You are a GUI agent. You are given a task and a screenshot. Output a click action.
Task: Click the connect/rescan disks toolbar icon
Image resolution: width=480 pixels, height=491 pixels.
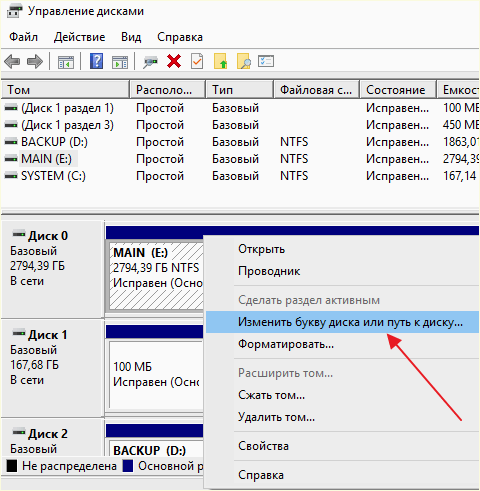tap(150, 62)
